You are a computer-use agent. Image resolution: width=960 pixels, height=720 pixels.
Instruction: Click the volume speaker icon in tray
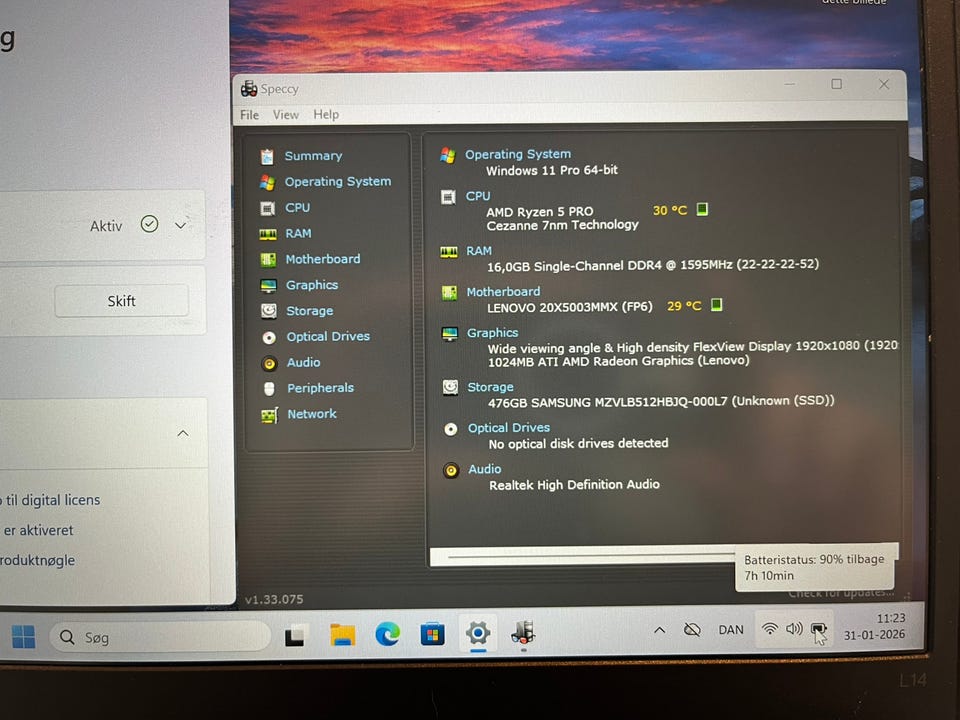coord(793,628)
